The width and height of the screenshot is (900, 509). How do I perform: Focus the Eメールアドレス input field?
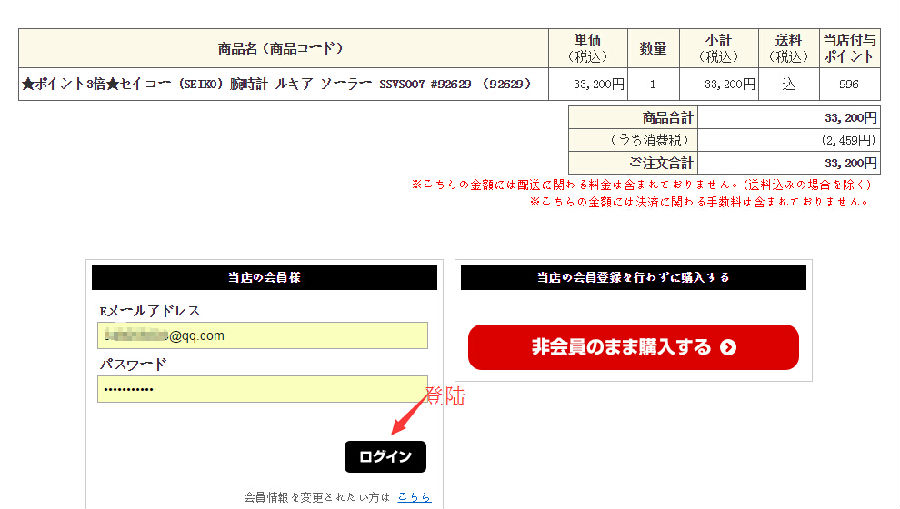[263, 336]
